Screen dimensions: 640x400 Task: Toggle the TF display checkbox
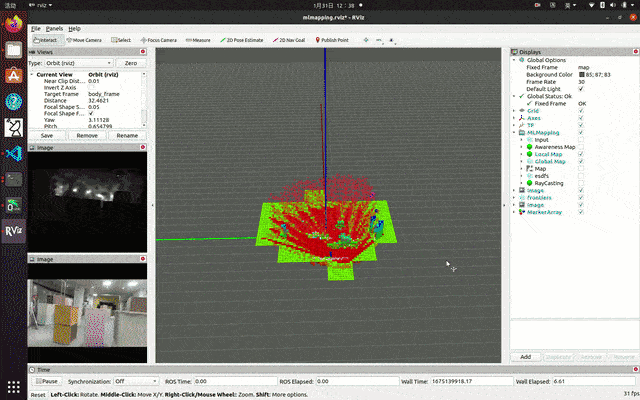tap(581, 125)
